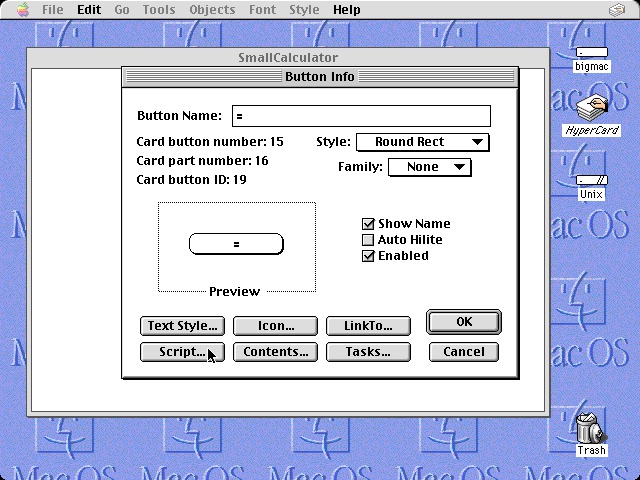
Task: Open the Apple menu
Action: (x=23, y=9)
